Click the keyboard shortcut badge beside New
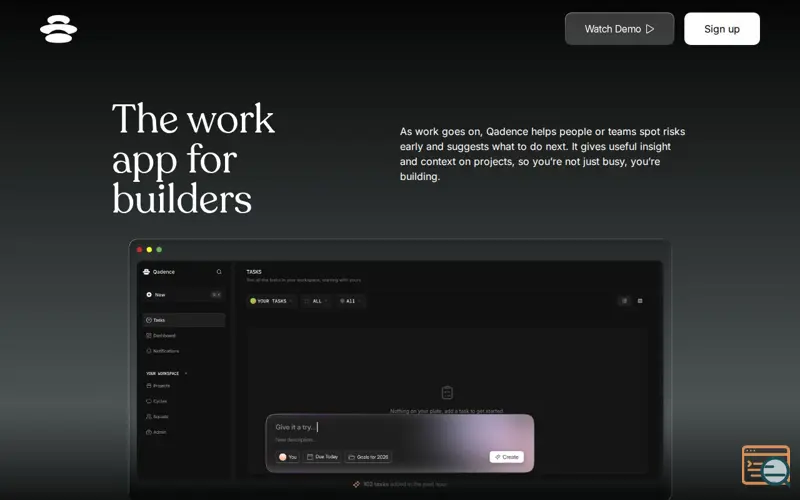This screenshot has width=800, height=500. 216,294
